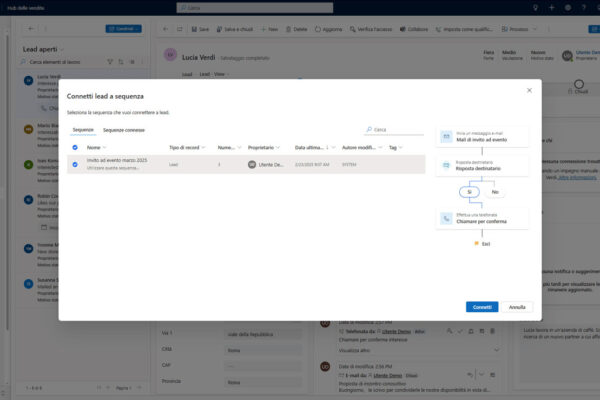This screenshot has height=400, width=600.
Task: Open the help question mark in top bar
Action: 584,8
